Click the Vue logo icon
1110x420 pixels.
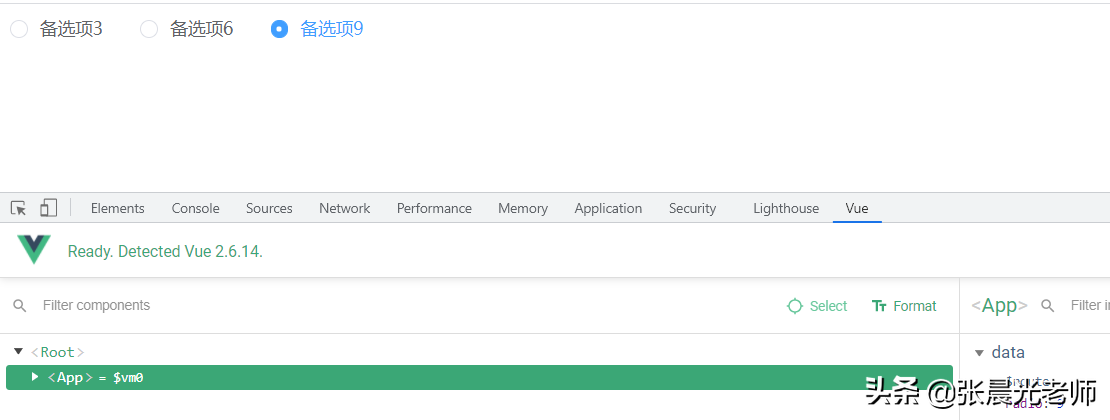[34, 250]
